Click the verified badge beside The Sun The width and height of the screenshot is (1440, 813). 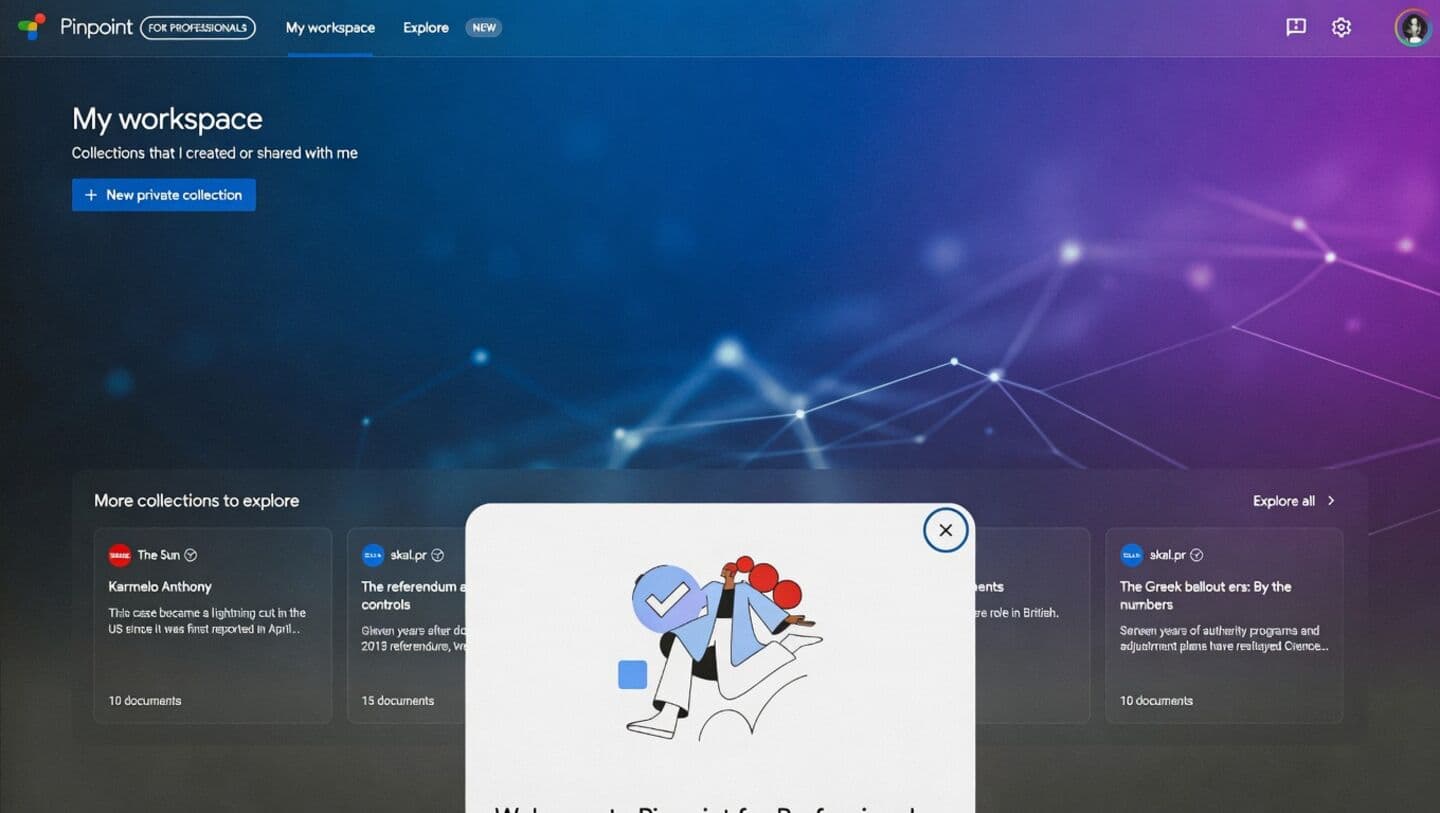191,555
